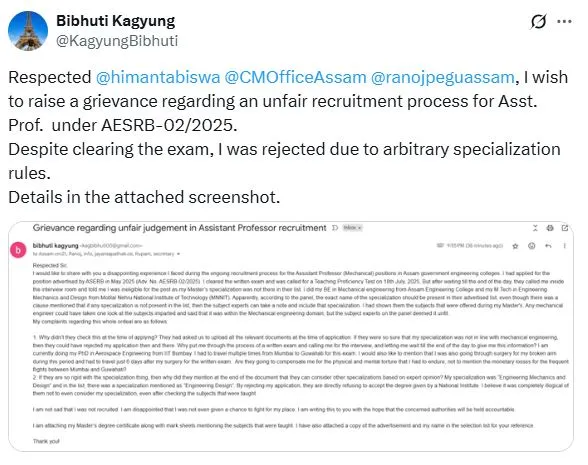Add an emoji reaction to the email
This screenshot has height=465, width=588.
531,246
